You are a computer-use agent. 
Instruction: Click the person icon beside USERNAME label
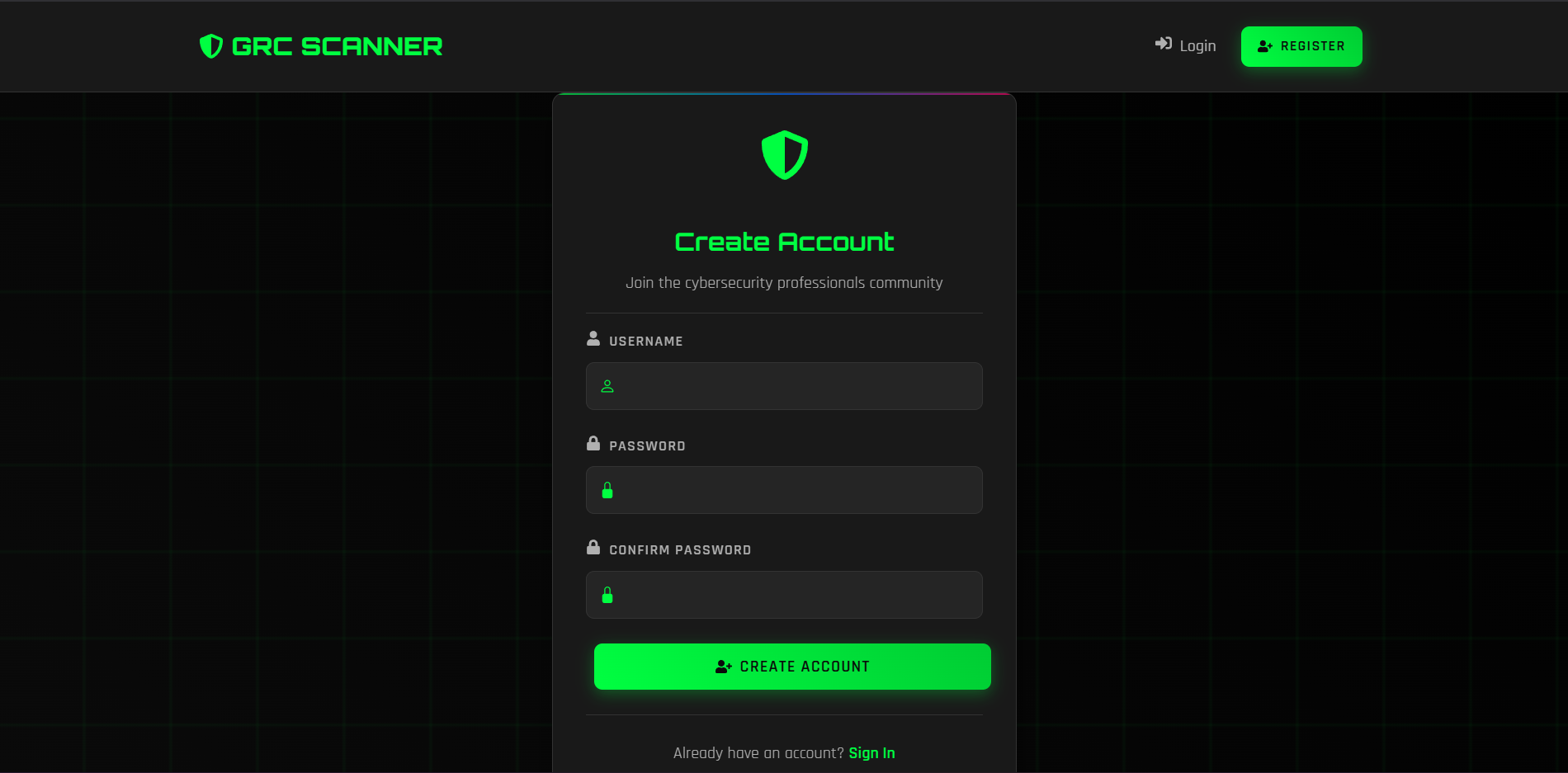click(593, 338)
